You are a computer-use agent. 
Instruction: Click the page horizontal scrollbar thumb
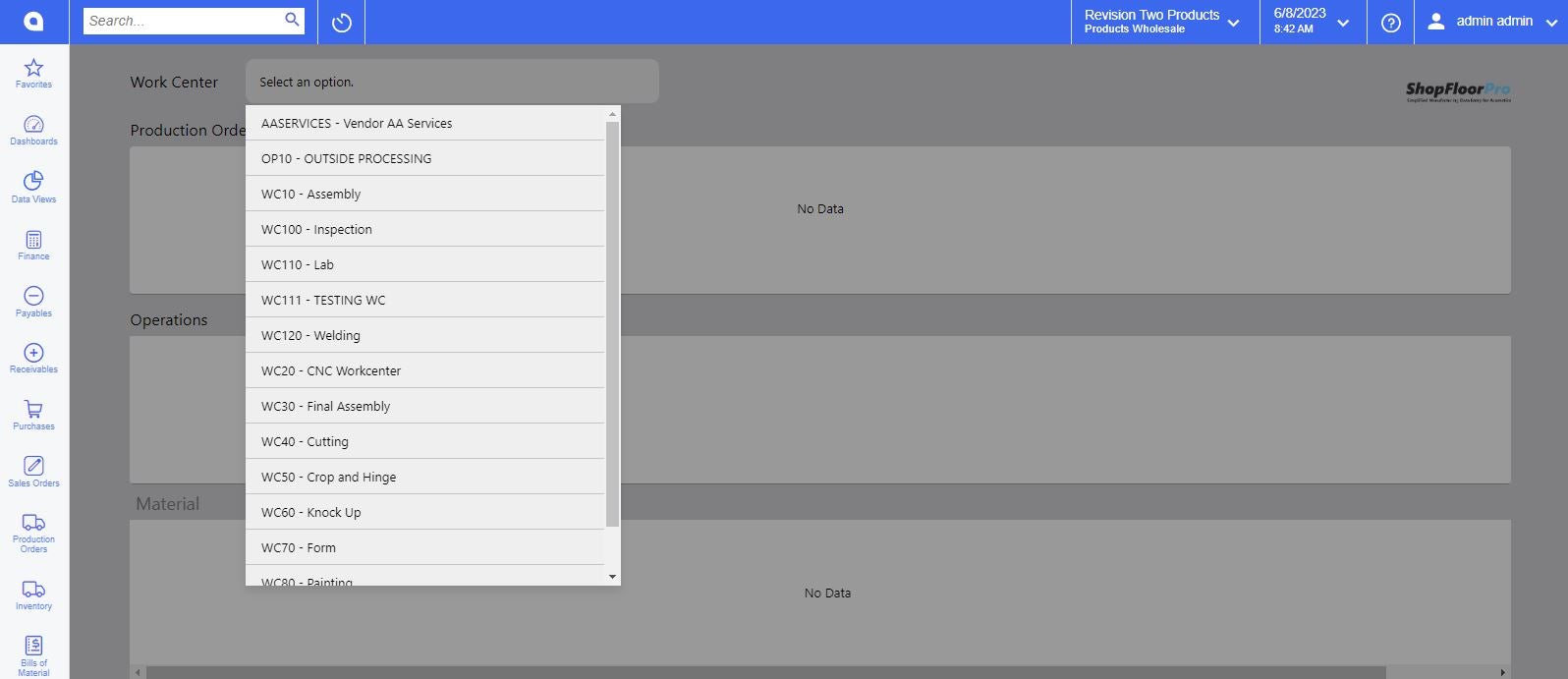(766, 673)
